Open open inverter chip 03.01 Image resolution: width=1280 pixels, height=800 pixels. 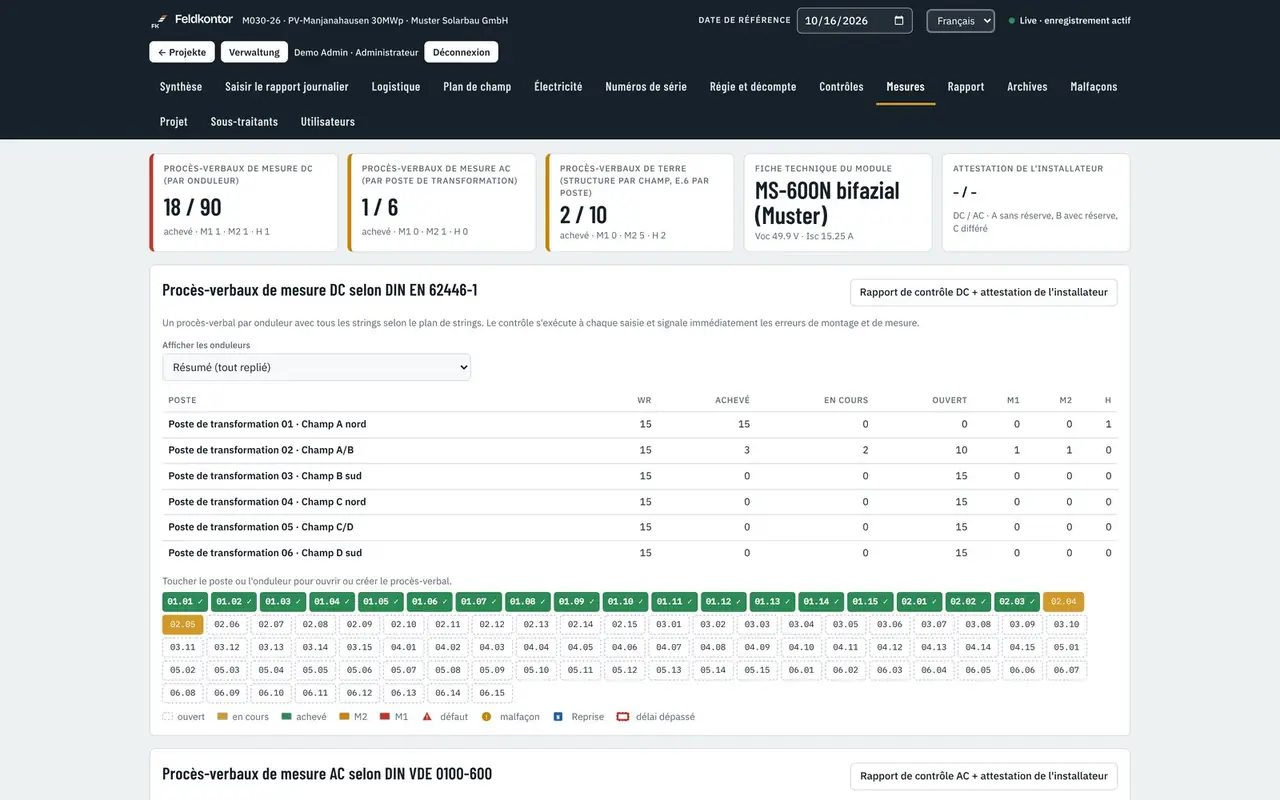(x=668, y=625)
